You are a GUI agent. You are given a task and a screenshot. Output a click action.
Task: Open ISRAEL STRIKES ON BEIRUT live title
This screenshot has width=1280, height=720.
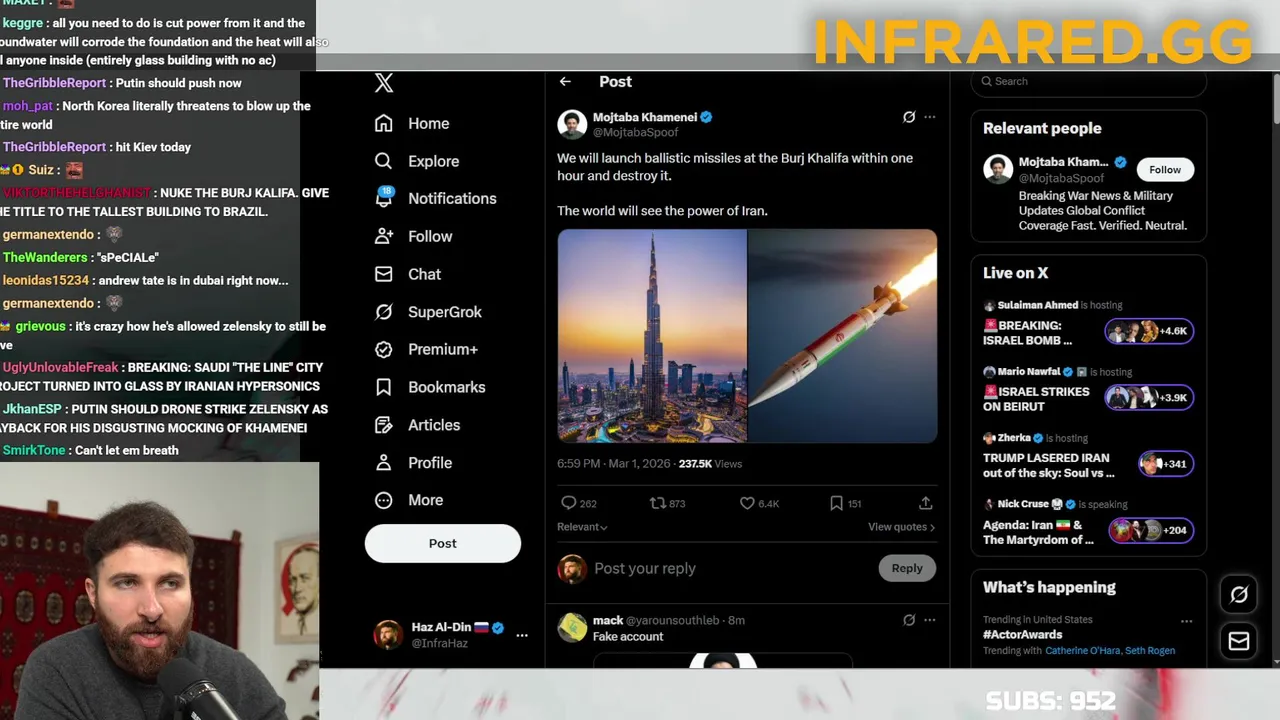1036,399
